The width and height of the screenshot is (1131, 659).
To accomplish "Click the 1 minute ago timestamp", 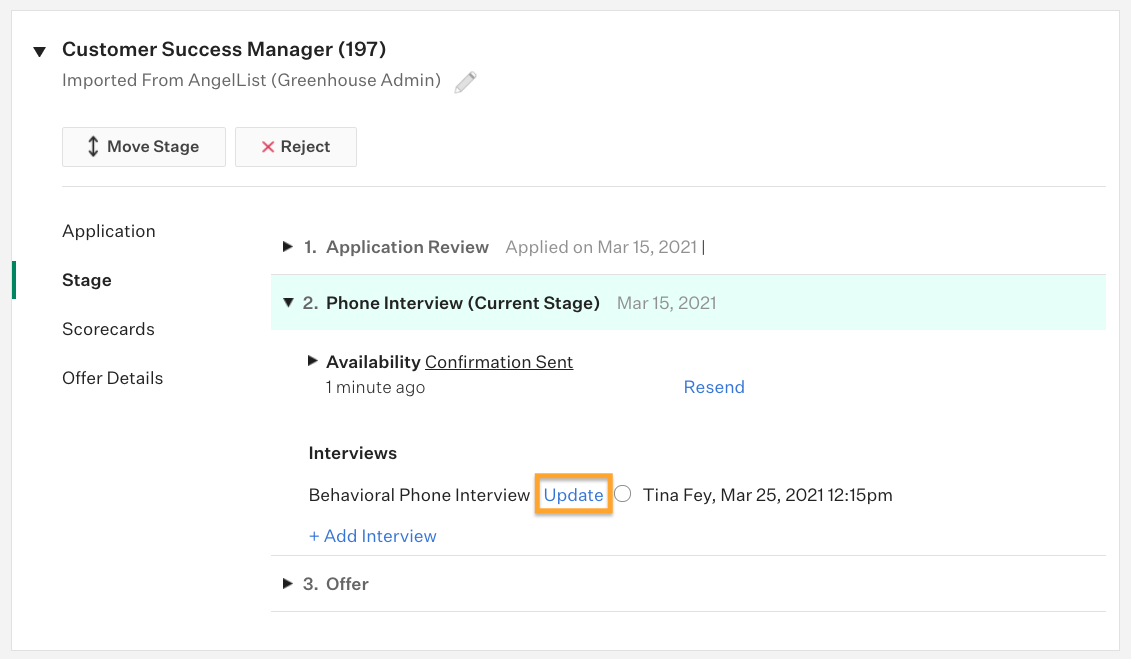I will (375, 387).
